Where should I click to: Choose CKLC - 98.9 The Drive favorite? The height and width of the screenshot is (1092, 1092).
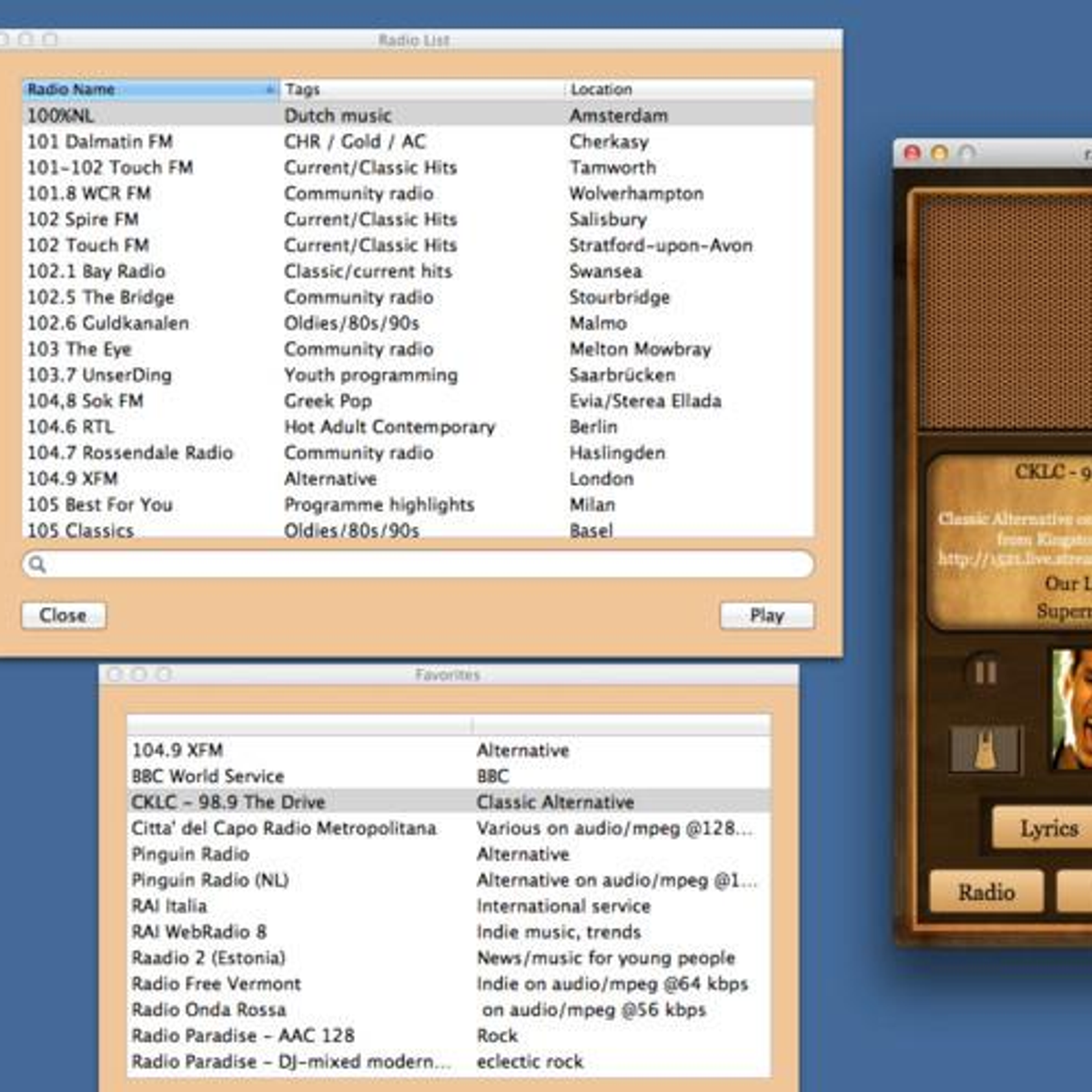point(449,802)
